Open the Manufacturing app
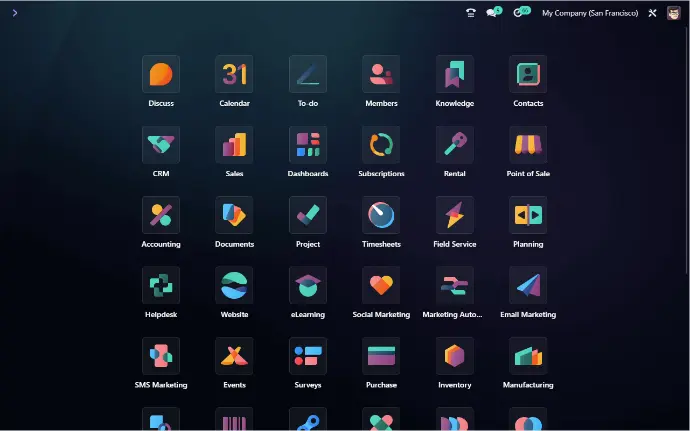The height and width of the screenshot is (431, 690). 528,356
